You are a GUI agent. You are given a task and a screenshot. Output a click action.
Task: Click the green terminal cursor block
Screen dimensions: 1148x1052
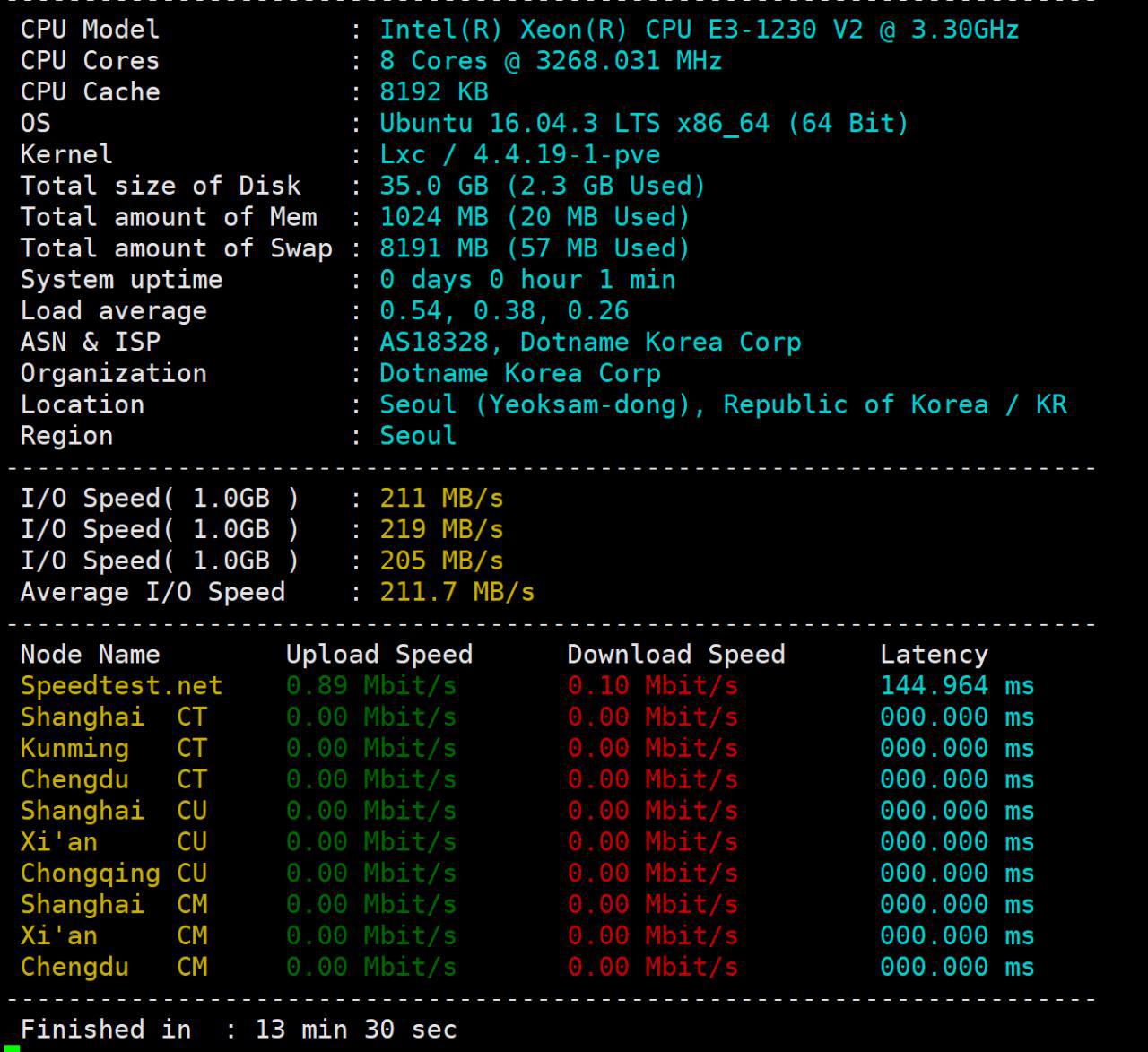click(x=12, y=1048)
